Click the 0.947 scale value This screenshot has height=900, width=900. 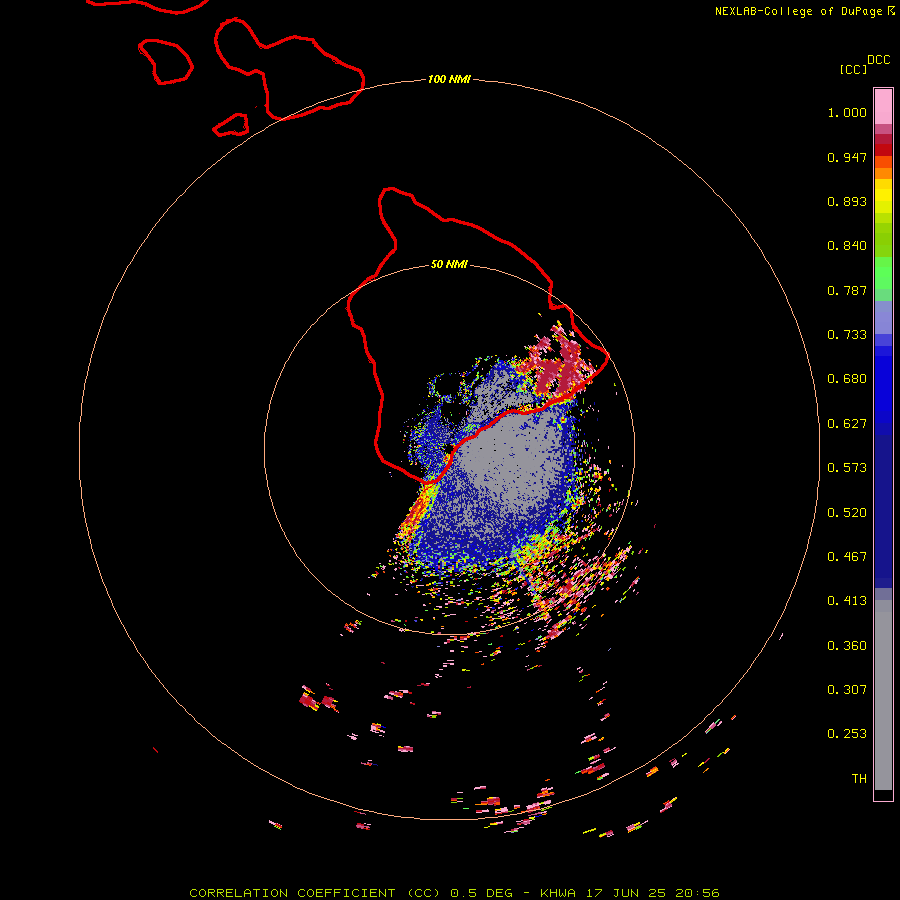pos(847,157)
